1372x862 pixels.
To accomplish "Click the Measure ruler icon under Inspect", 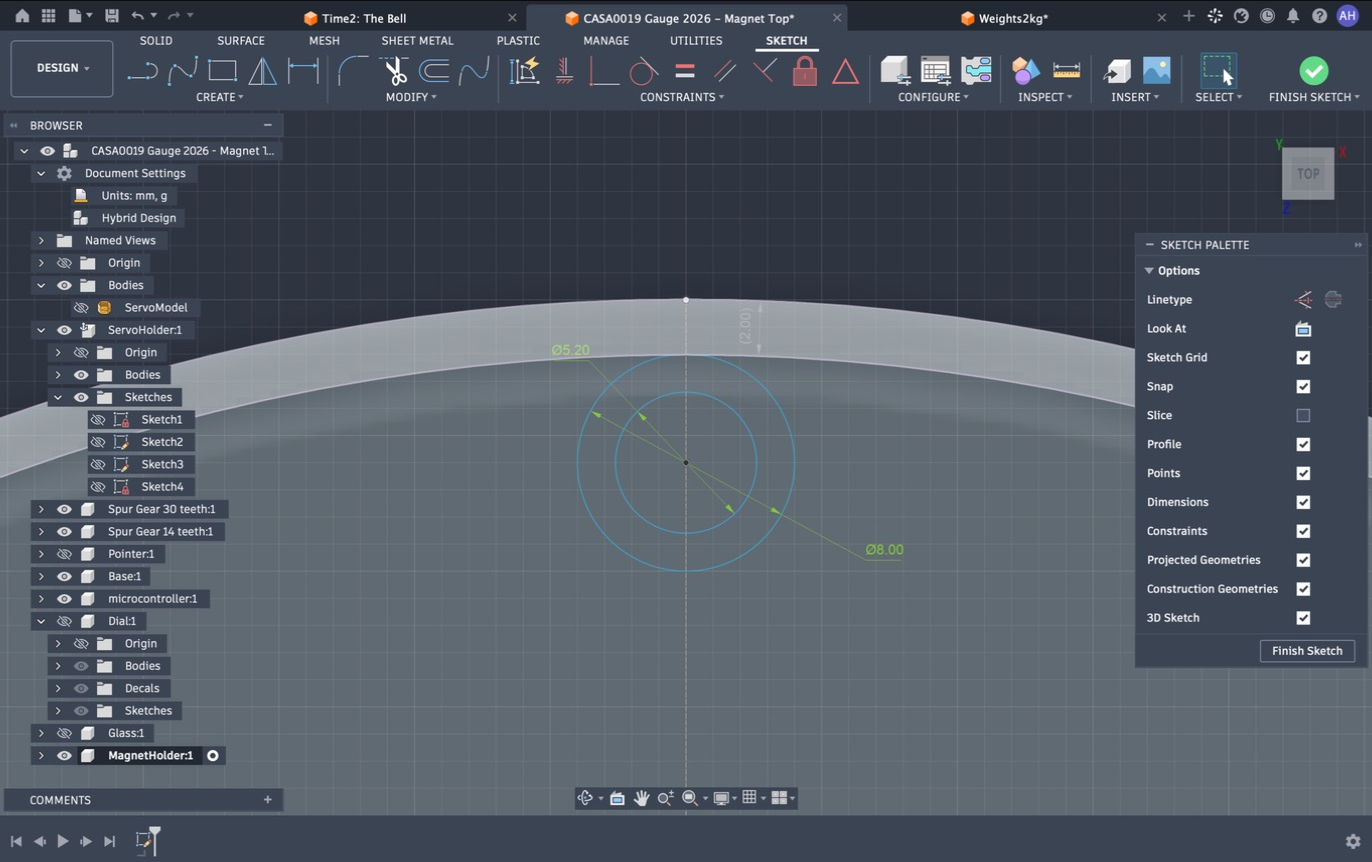I will (1067, 71).
